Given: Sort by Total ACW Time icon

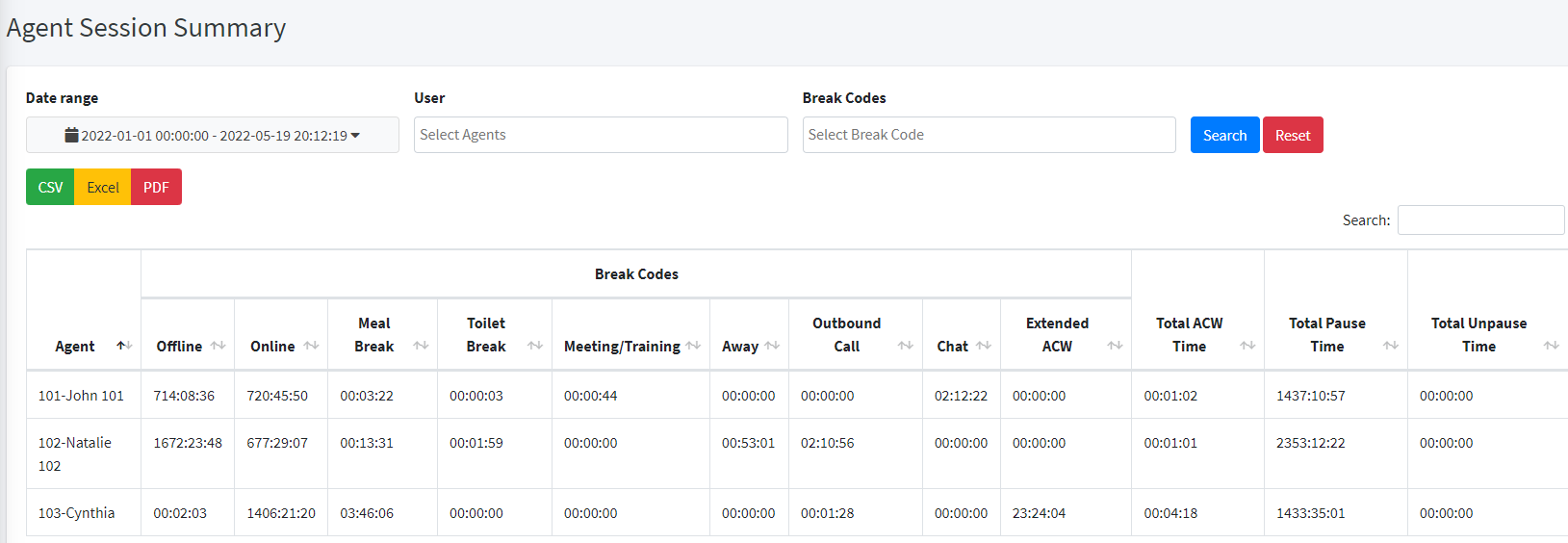Looking at the screenshot, I should click(1247, 346).
